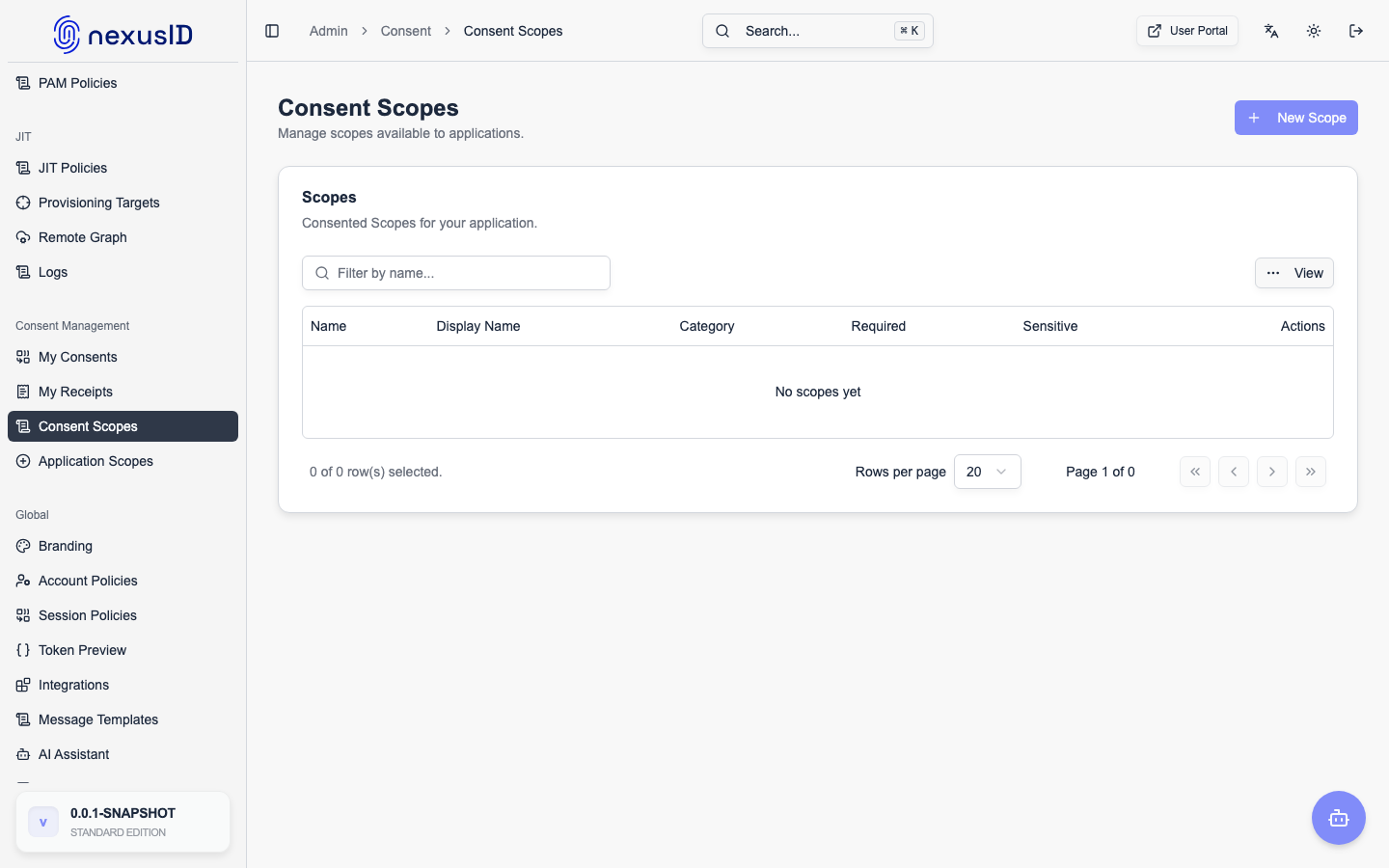Click the Provisioning Targets icon
This screenshot has height=868, width=1389.
pos(23,203)
